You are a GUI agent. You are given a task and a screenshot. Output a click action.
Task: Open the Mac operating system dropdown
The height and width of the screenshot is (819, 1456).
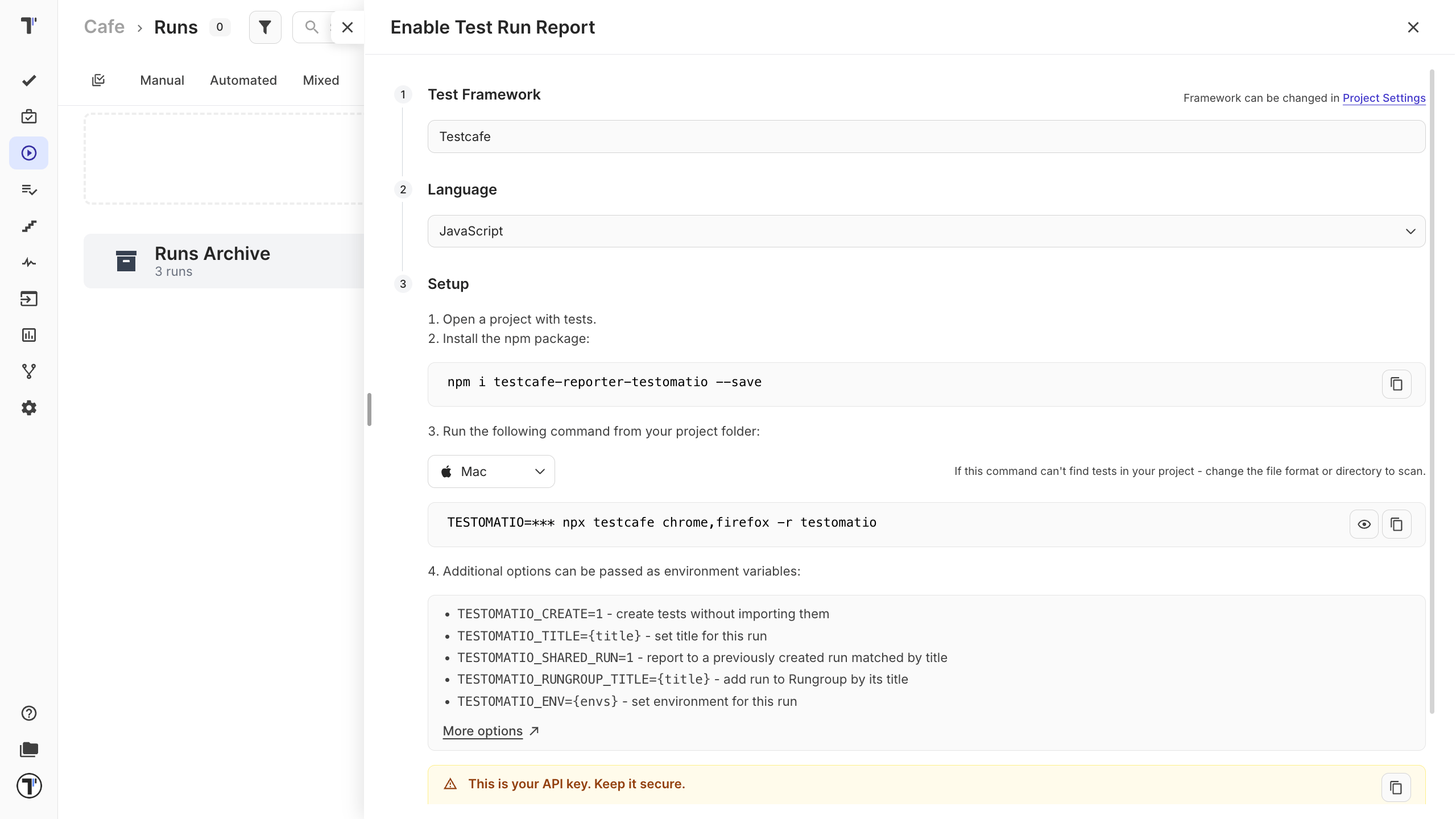coord(491,471)
